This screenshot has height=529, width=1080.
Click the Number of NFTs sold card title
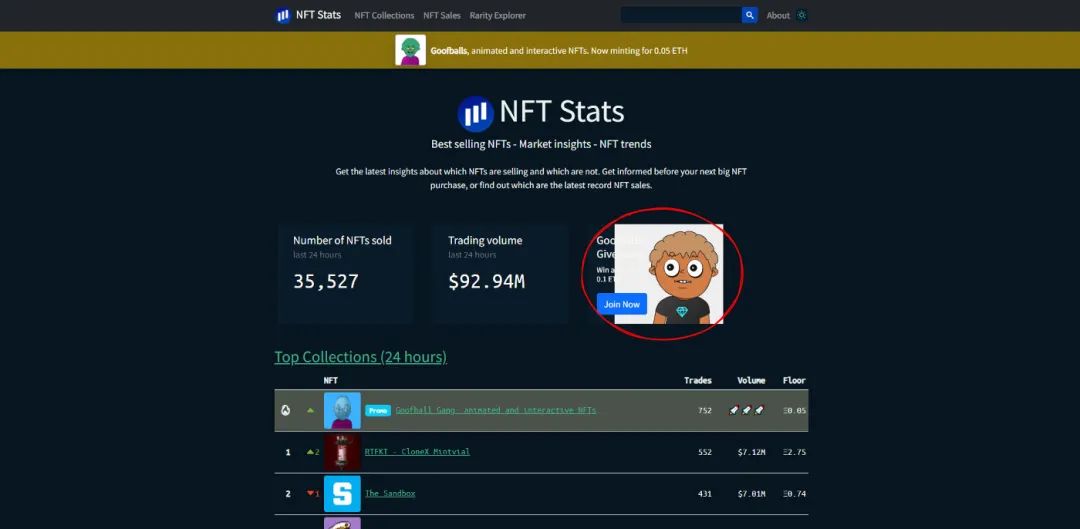point(342,240)
